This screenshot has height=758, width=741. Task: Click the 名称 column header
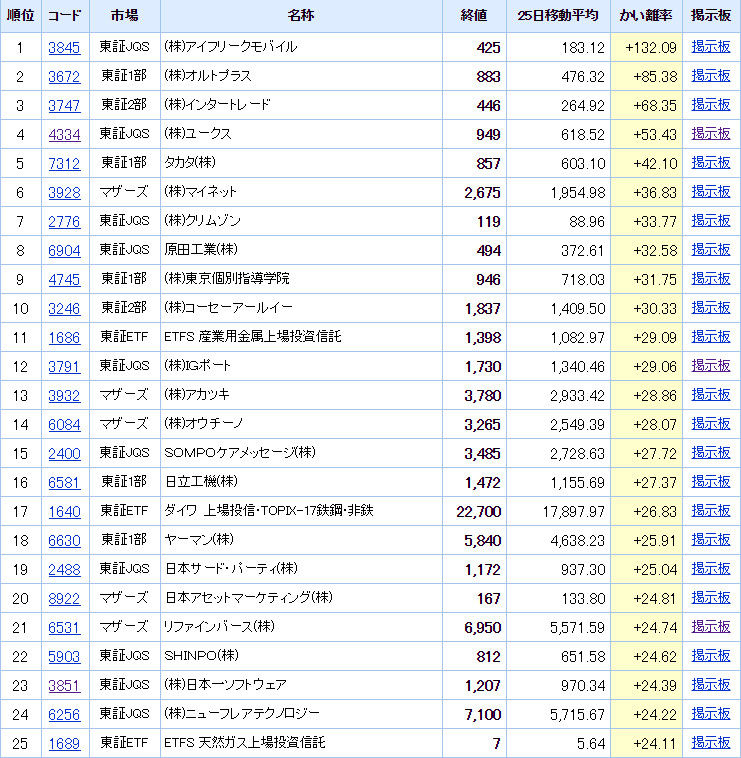[x=301, y=15]
